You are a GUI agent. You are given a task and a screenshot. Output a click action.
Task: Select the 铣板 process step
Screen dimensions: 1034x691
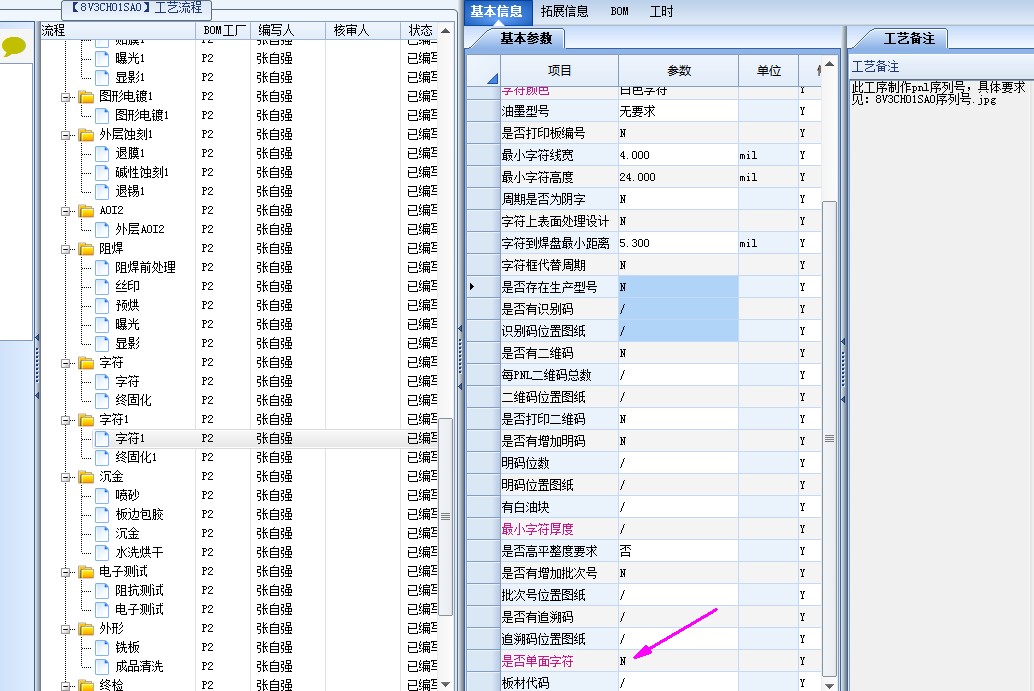click(x=127, y=648)
